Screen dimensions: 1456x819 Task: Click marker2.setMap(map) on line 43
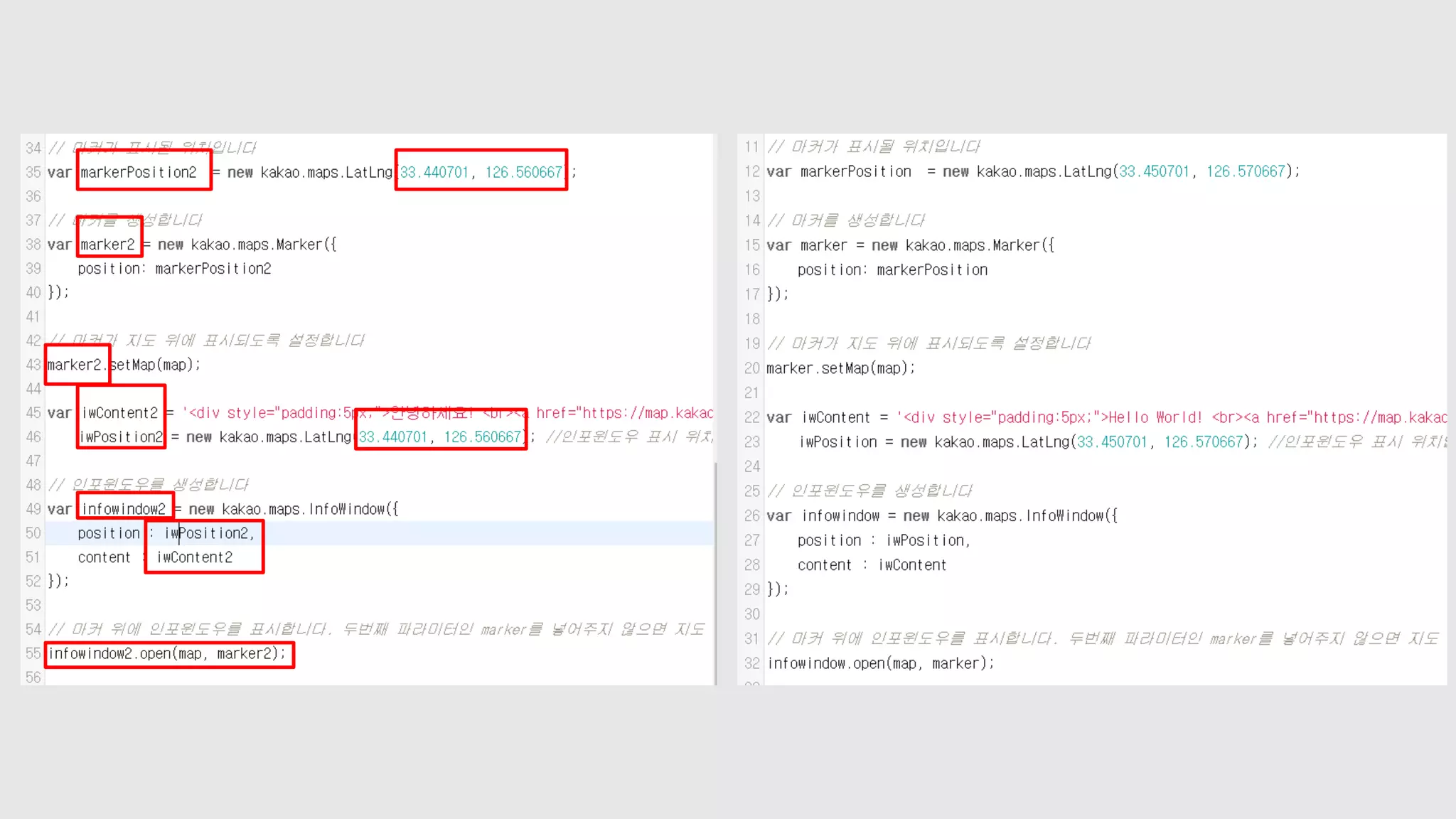(124, 365)
